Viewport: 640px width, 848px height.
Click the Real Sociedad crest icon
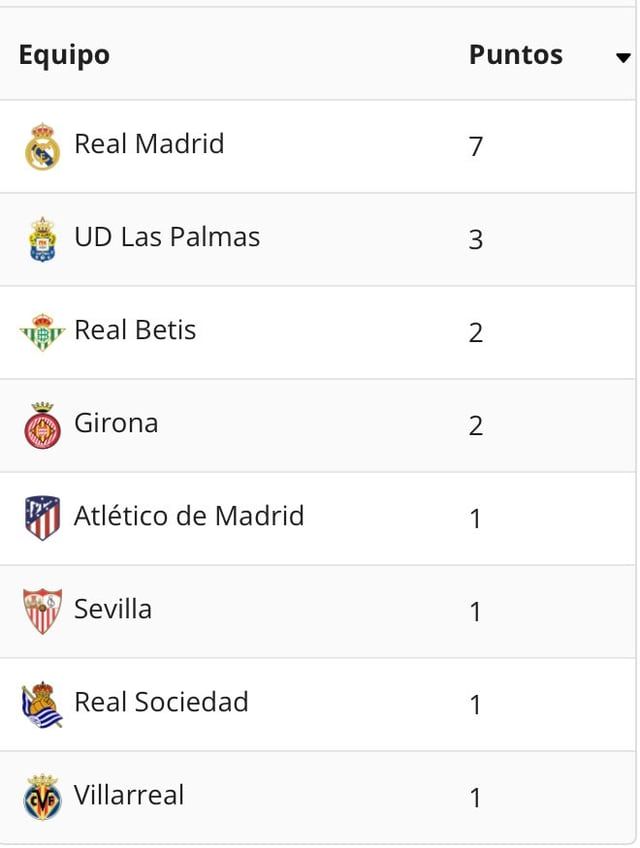[x=42, y=704]
